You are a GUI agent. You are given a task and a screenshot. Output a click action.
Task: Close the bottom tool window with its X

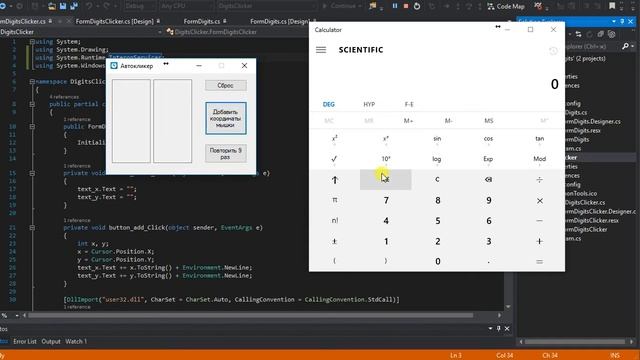(x=507, y=329)
